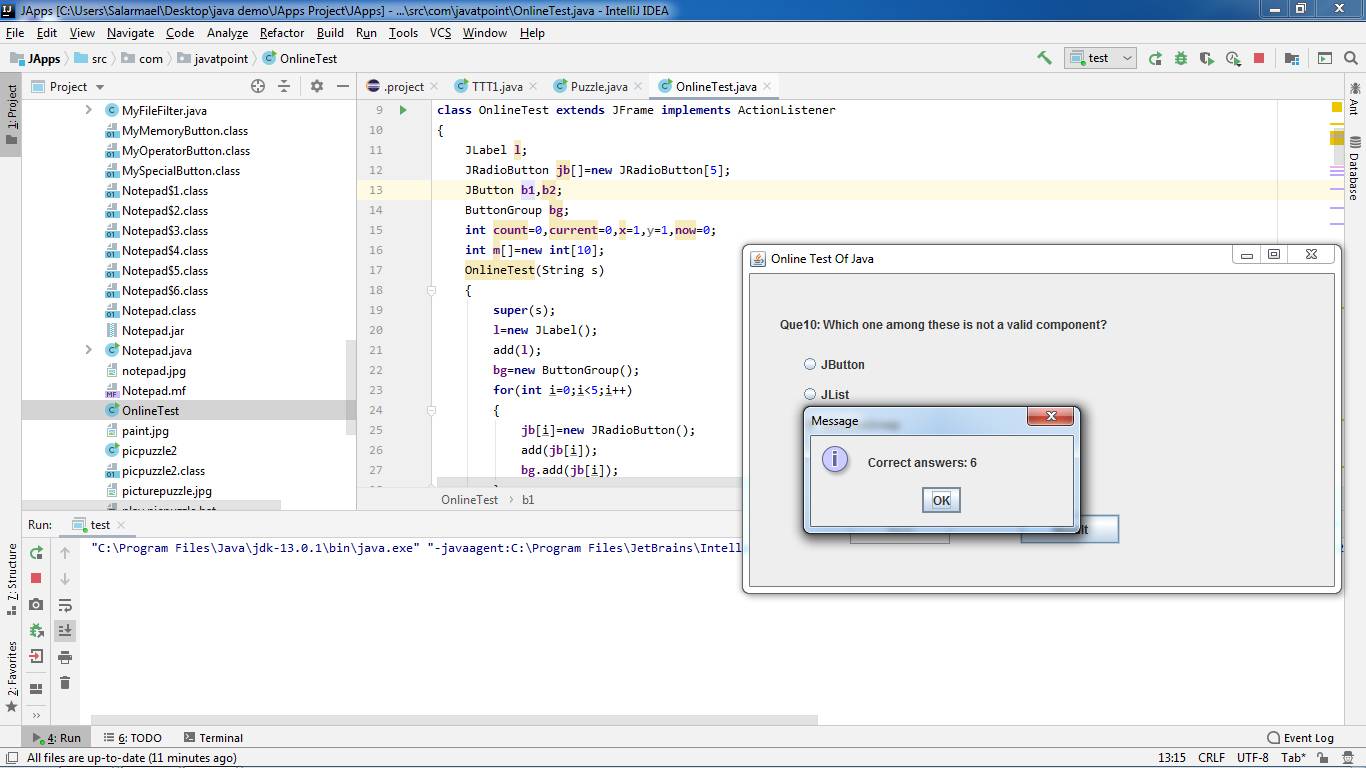Show more Run panel actions chevron

click(x=36, y=714)
